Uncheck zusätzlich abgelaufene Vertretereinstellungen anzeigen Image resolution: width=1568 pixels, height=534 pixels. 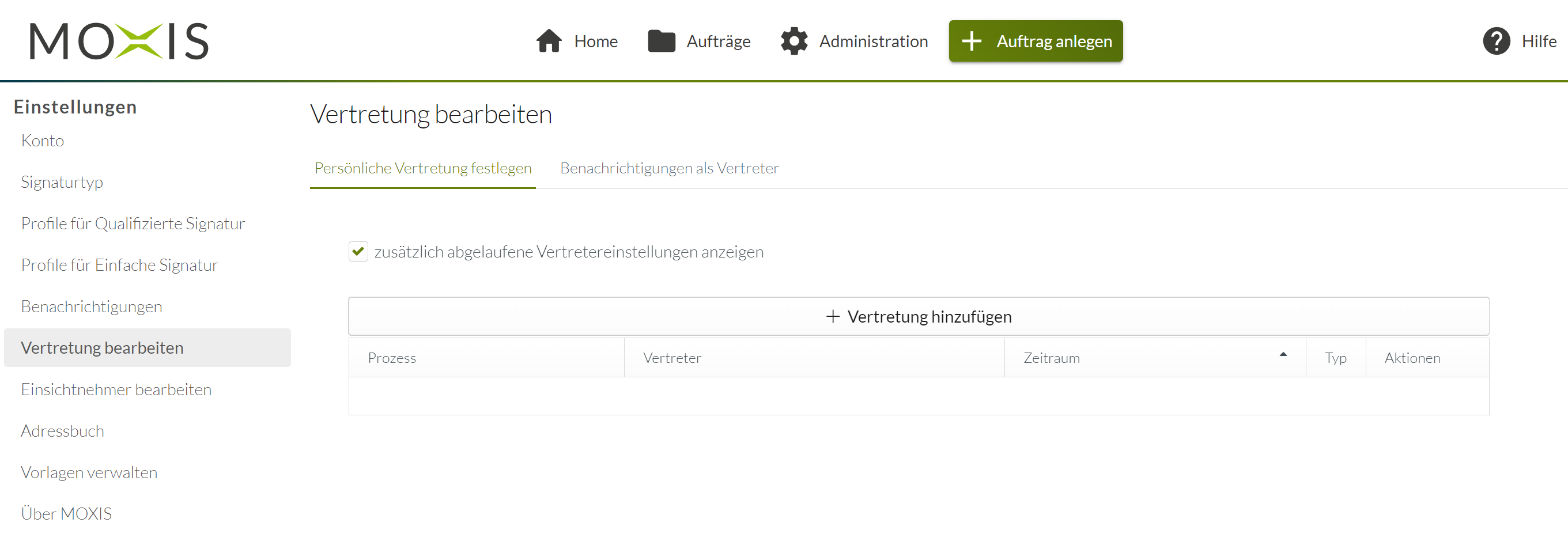pyautogui.click(x=358, y=251)
